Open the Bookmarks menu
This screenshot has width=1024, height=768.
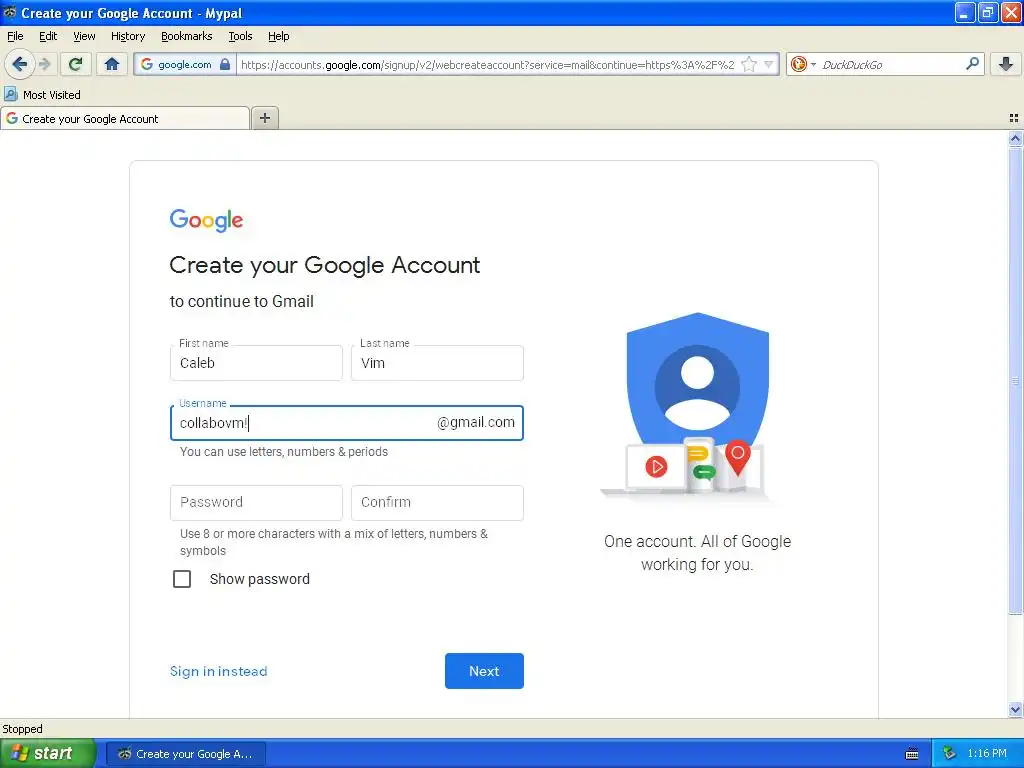point(187,36)
